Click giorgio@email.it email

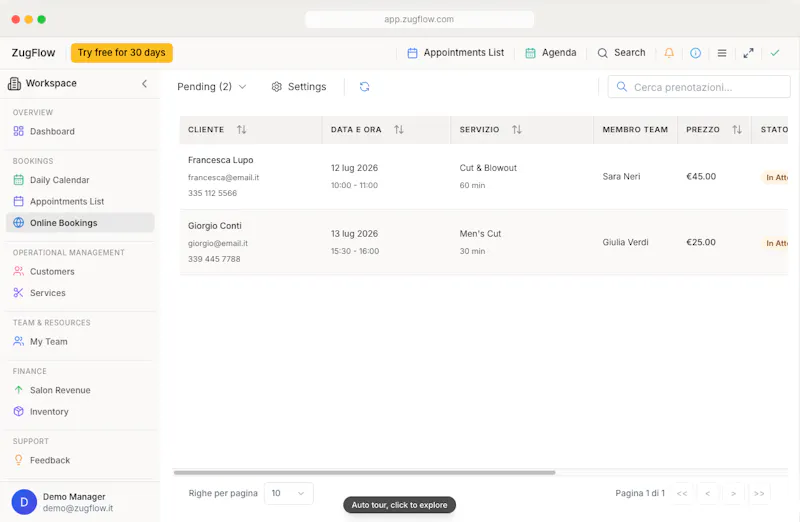pyautogui.click(x=218, y=243)
